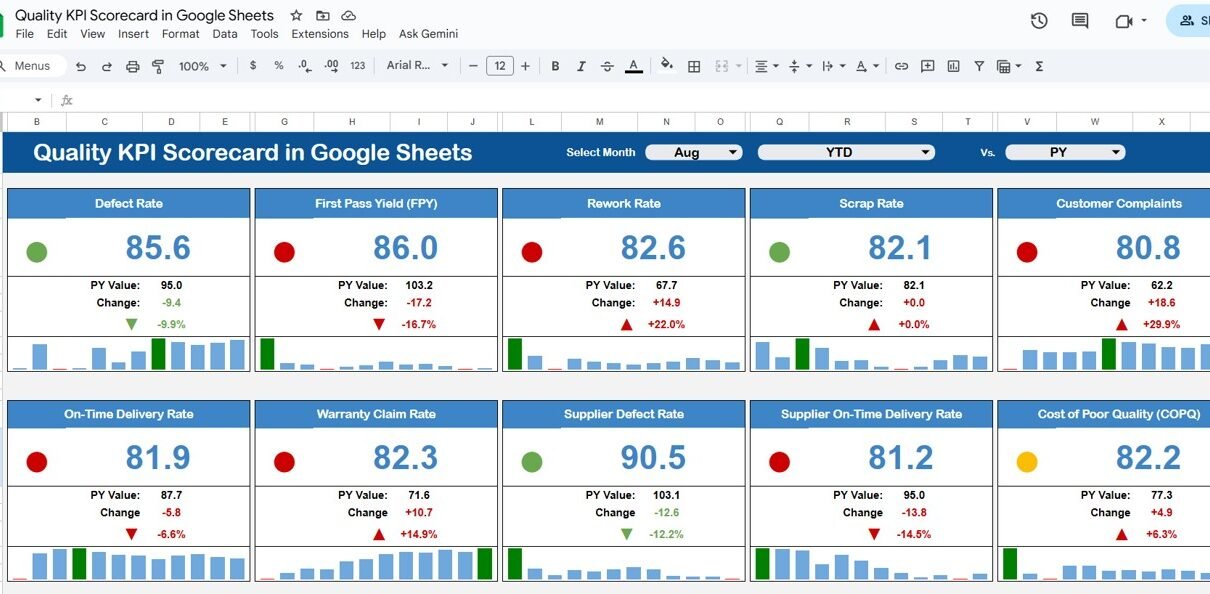The height and width of the screenshot is (594, 1210).
Task: Open version history clock icon
Action: 1039,20
